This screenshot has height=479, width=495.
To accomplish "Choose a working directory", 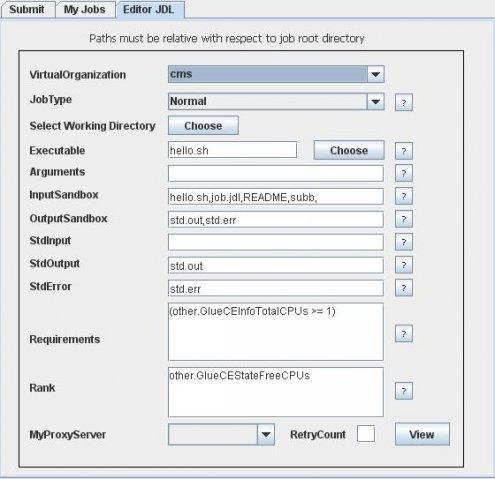I will pos(203,125).
